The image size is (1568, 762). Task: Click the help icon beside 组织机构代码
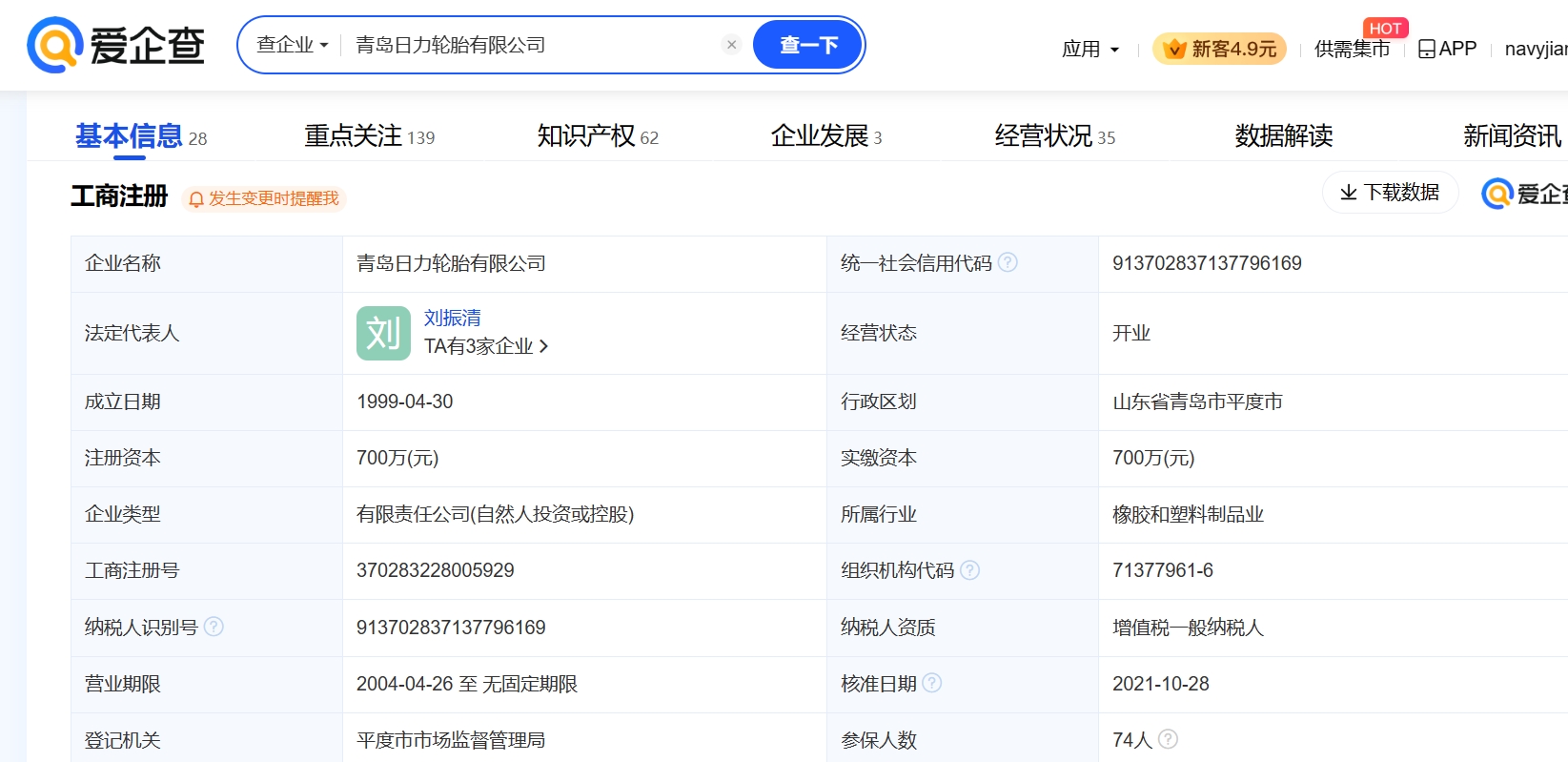pyautogui.click(x=969, y=570)
